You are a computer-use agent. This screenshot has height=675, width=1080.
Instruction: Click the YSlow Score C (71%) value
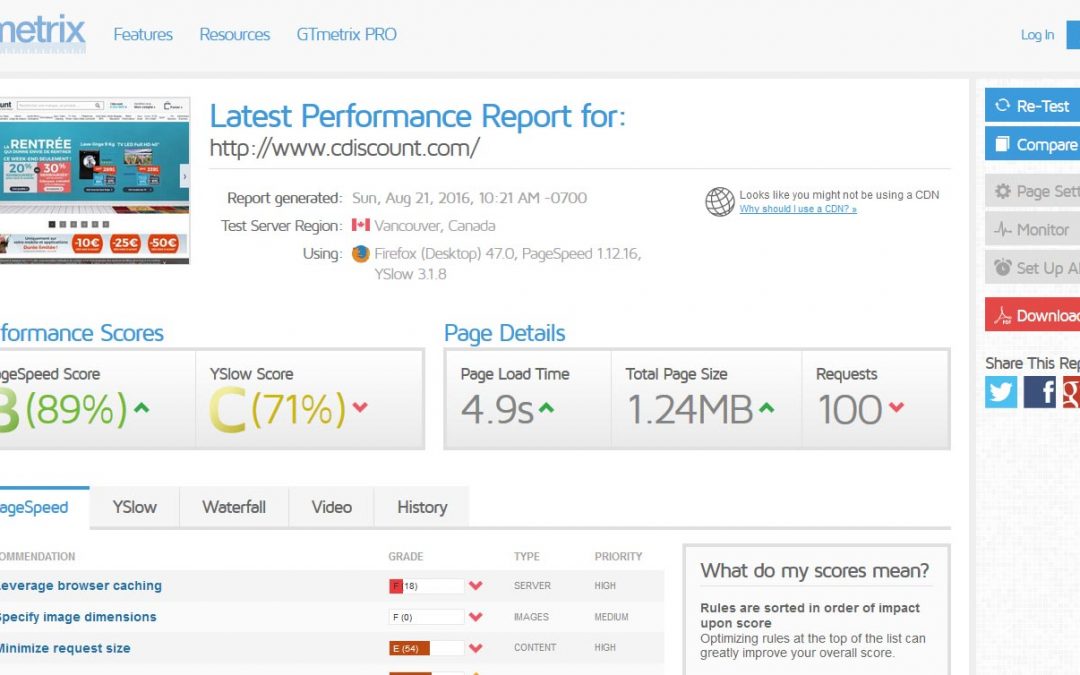coord(278,410)
